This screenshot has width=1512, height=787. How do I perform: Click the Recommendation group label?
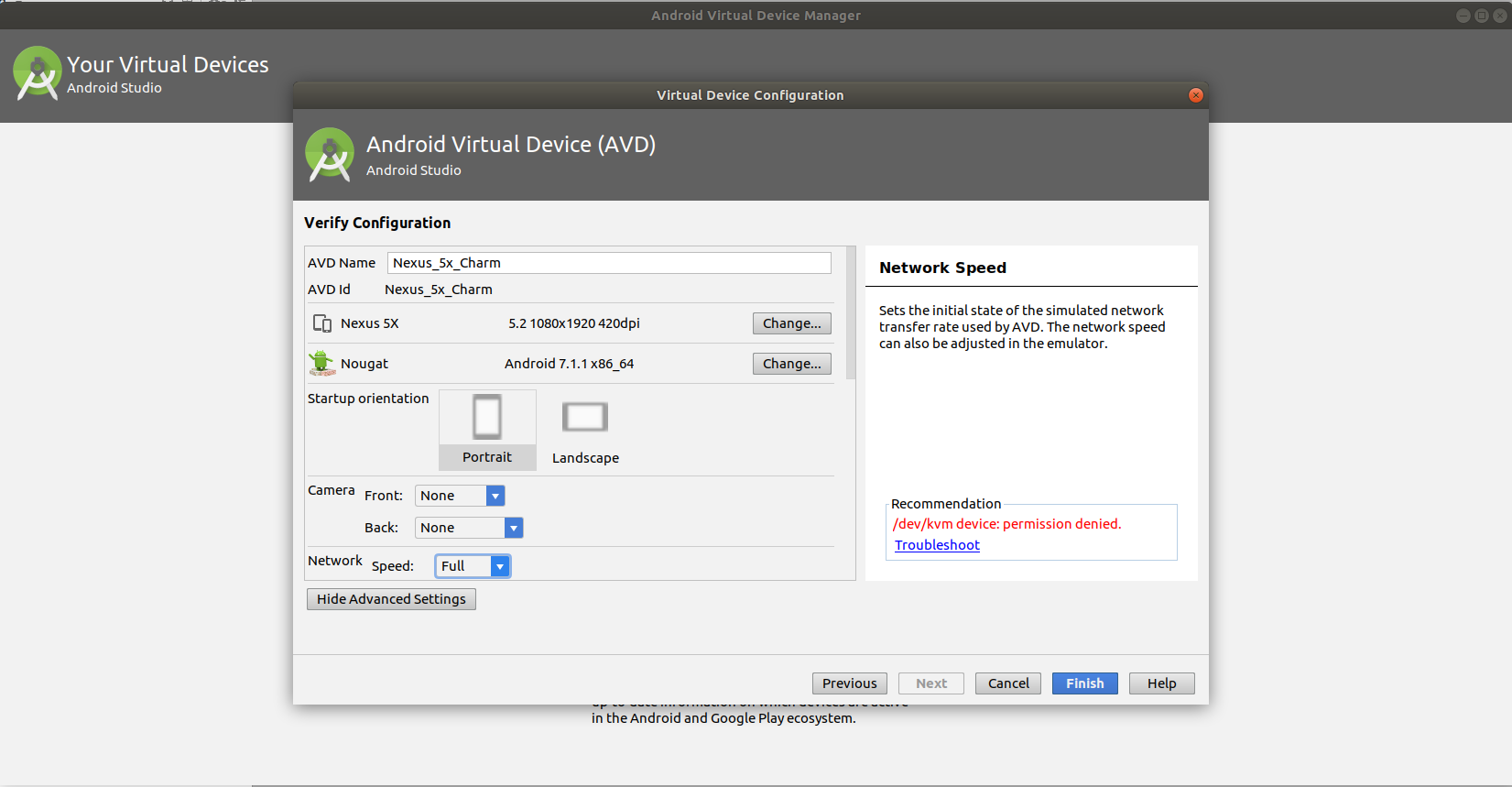(946, 504)
